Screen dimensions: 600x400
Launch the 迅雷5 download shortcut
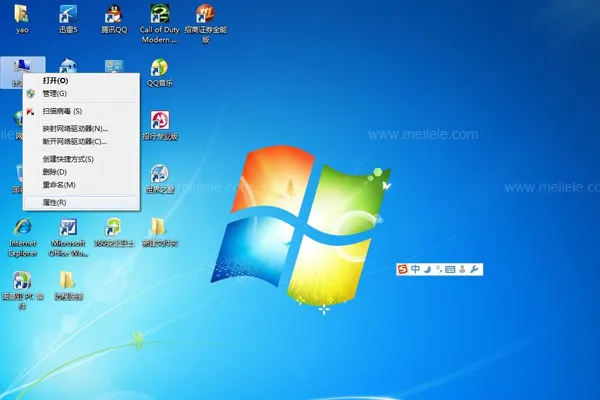point(68,18)
